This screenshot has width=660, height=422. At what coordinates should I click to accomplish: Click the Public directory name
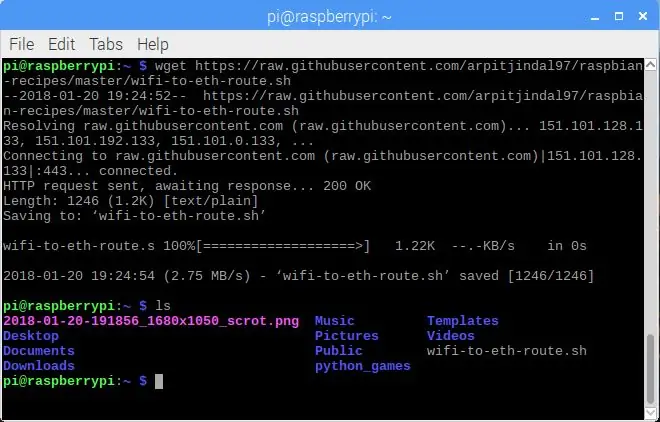(x=339, y=351)
